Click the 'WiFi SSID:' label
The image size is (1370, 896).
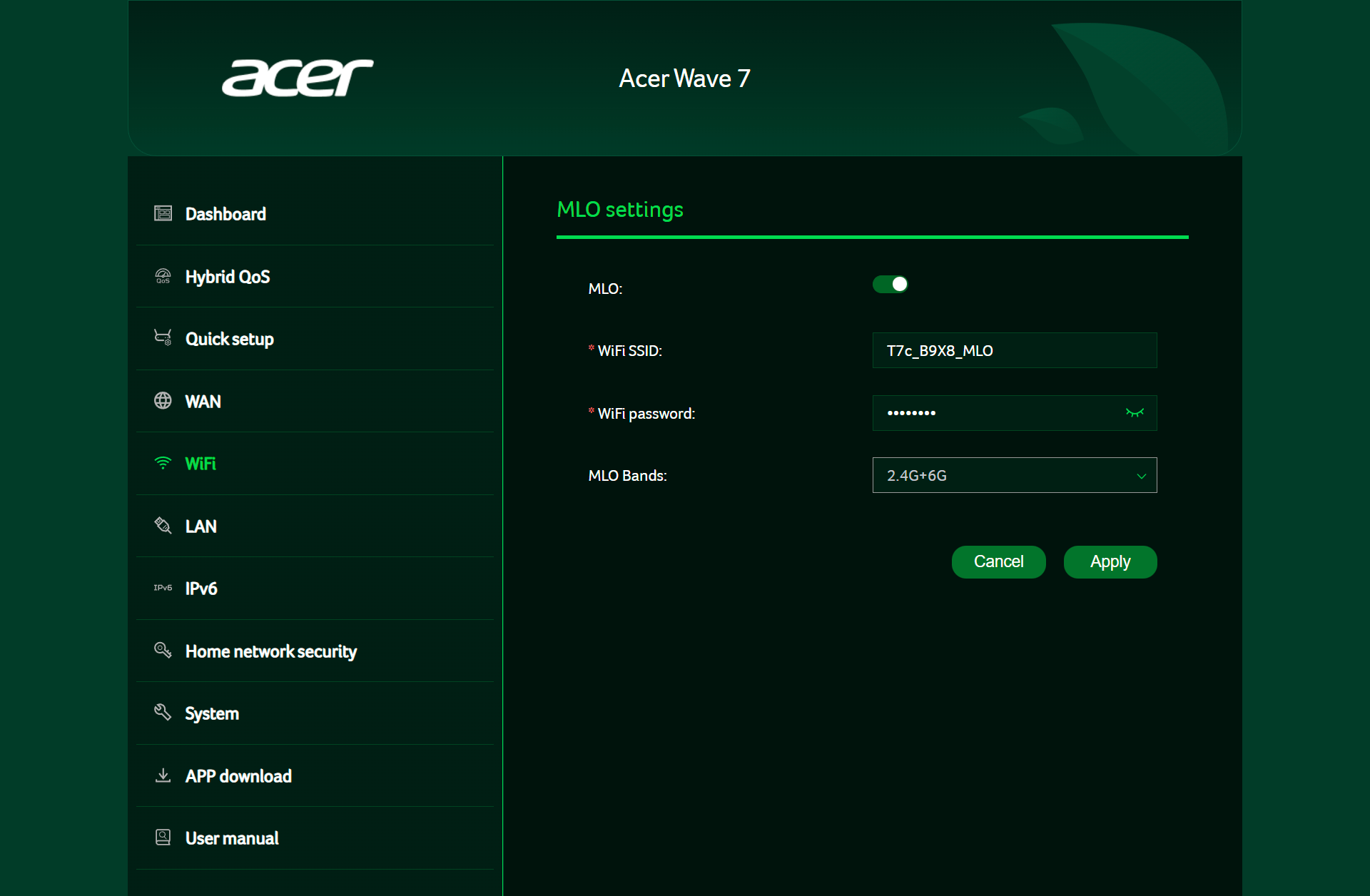[x=629, y=351]
